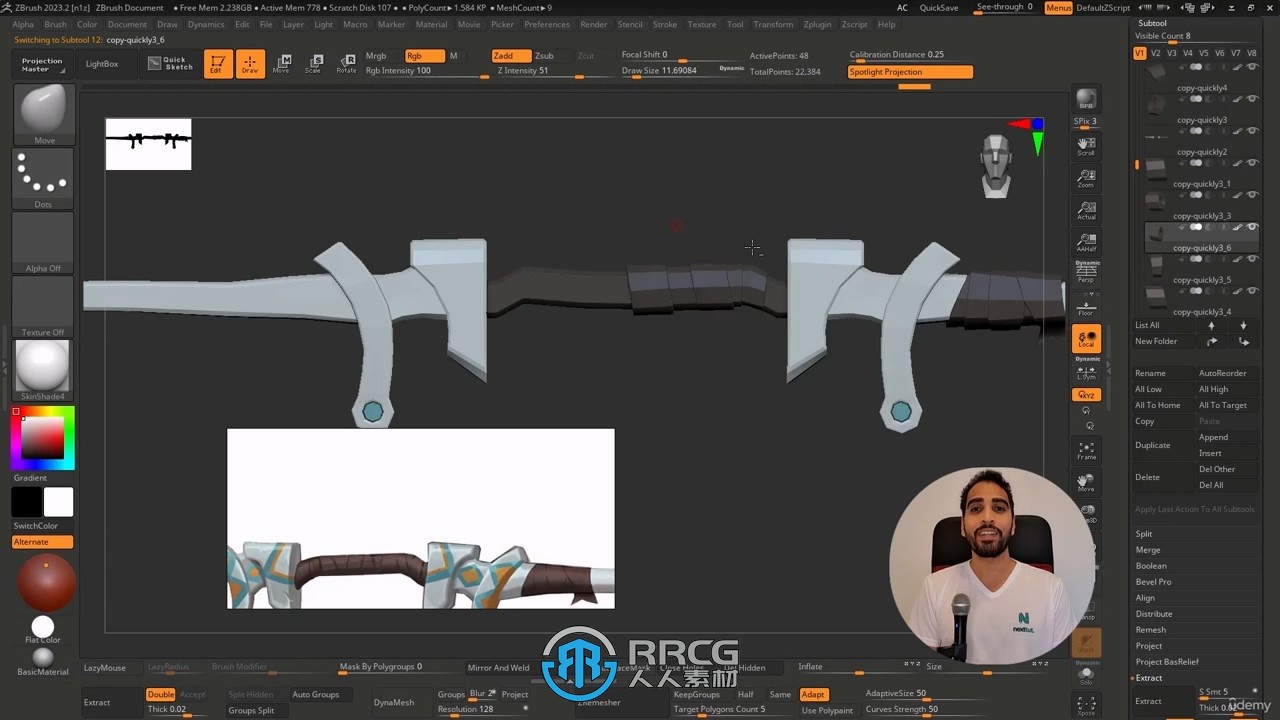Click Spotlight Projection button
This screenshot has width=1280, height=720.
[910, 72]
